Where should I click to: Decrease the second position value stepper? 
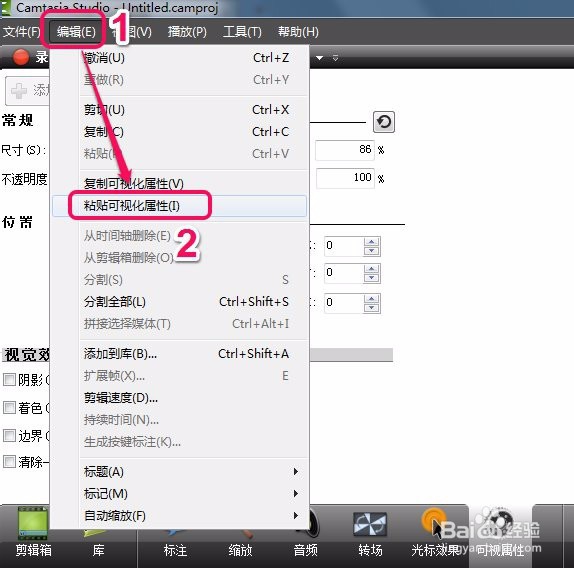pyautogui.click(x=372, y=278)
